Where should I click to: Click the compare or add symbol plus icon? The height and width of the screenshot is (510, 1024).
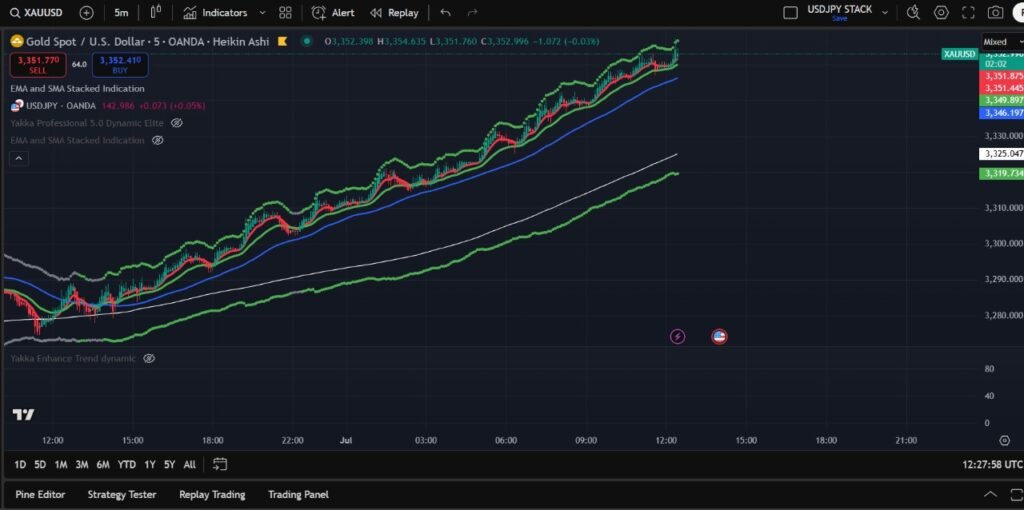coord(86,13)
